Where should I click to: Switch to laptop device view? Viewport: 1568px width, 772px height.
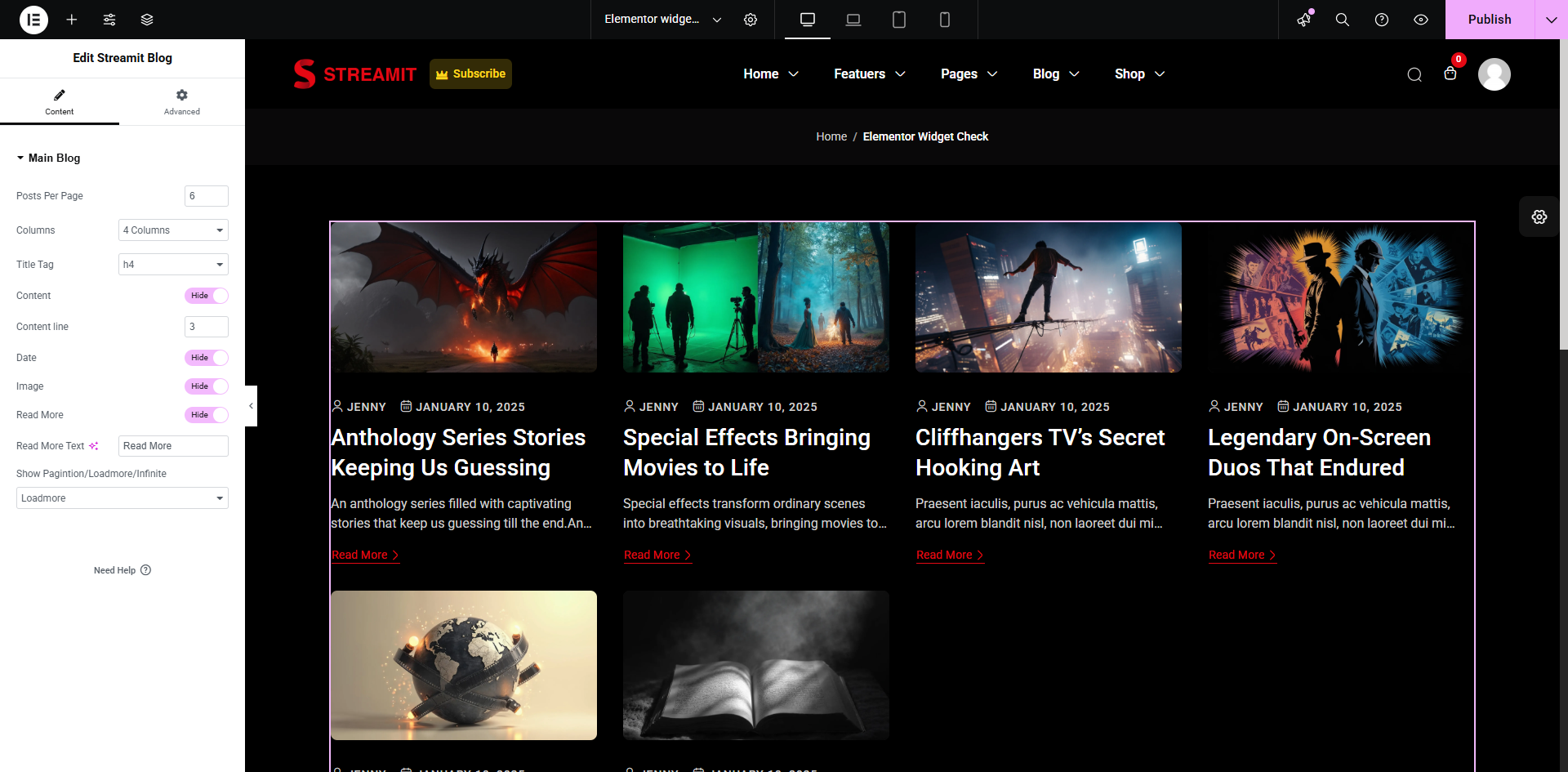coord(853,20)
